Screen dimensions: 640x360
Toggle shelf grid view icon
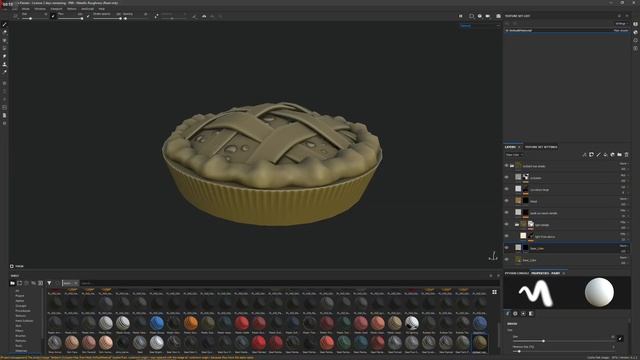tap(494, 292)
